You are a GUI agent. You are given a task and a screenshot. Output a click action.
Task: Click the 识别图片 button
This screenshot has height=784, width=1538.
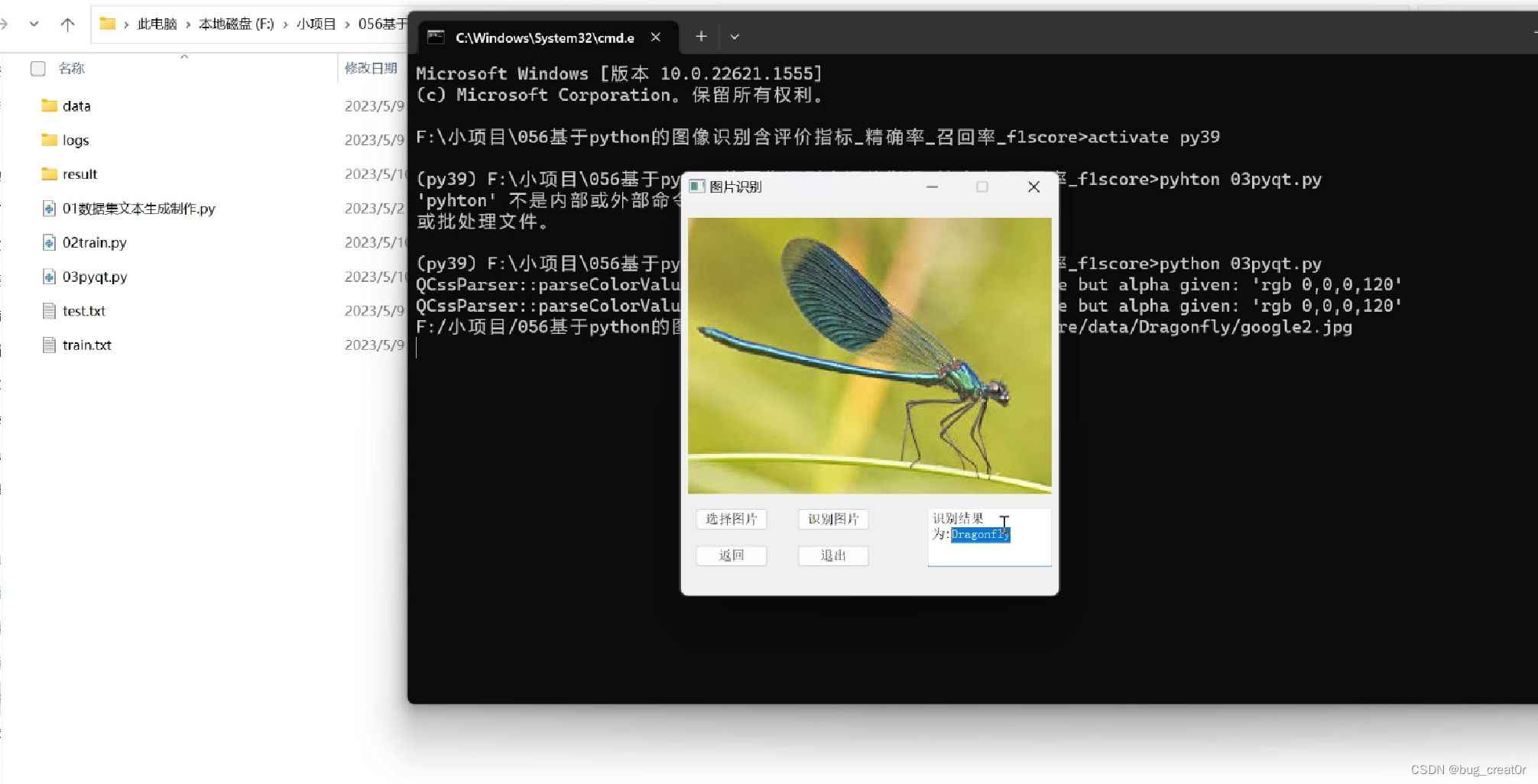(x=832, y=519)
